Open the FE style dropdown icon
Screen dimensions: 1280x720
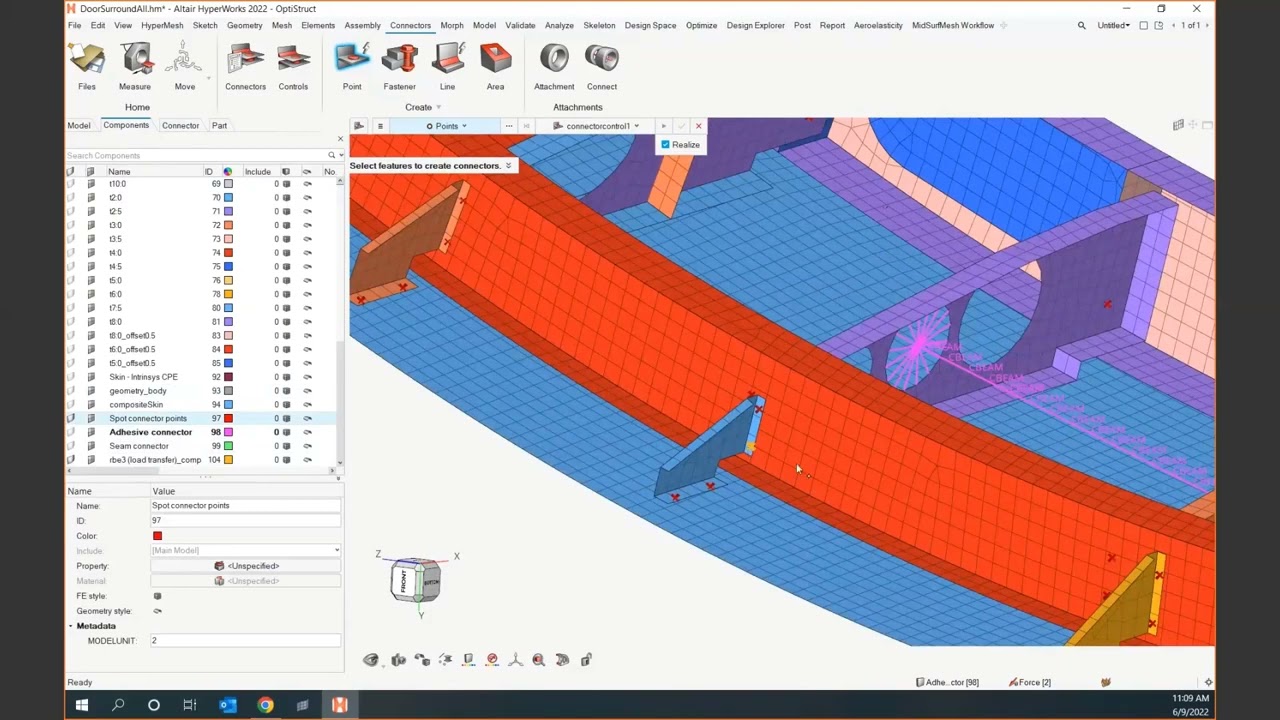tap(157, 596)
